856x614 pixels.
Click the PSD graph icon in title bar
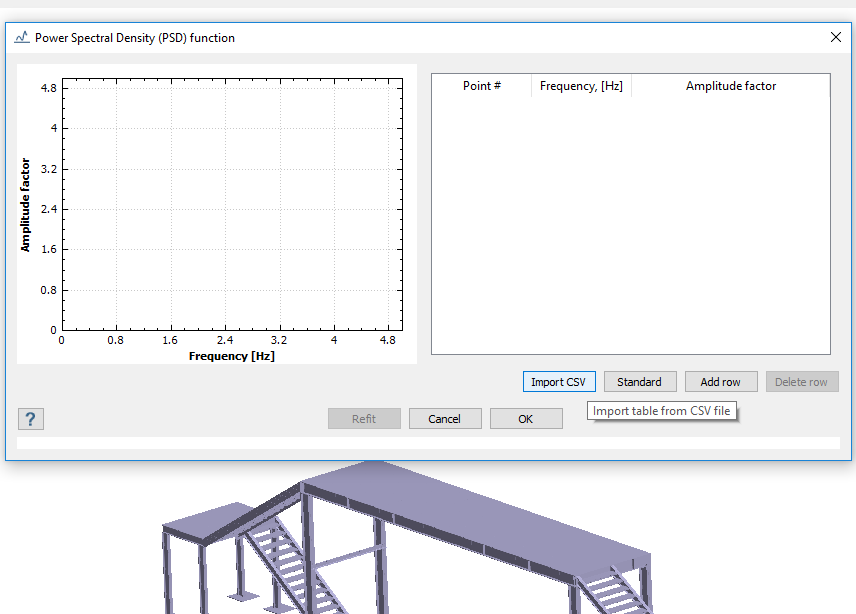click(21, 38)
